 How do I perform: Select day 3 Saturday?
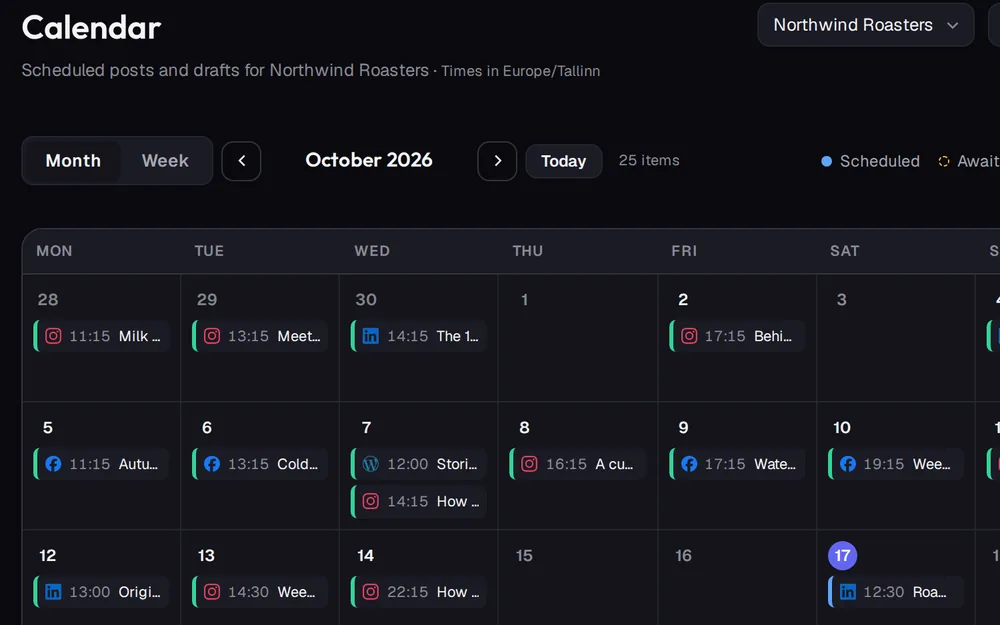coord(842,300)
